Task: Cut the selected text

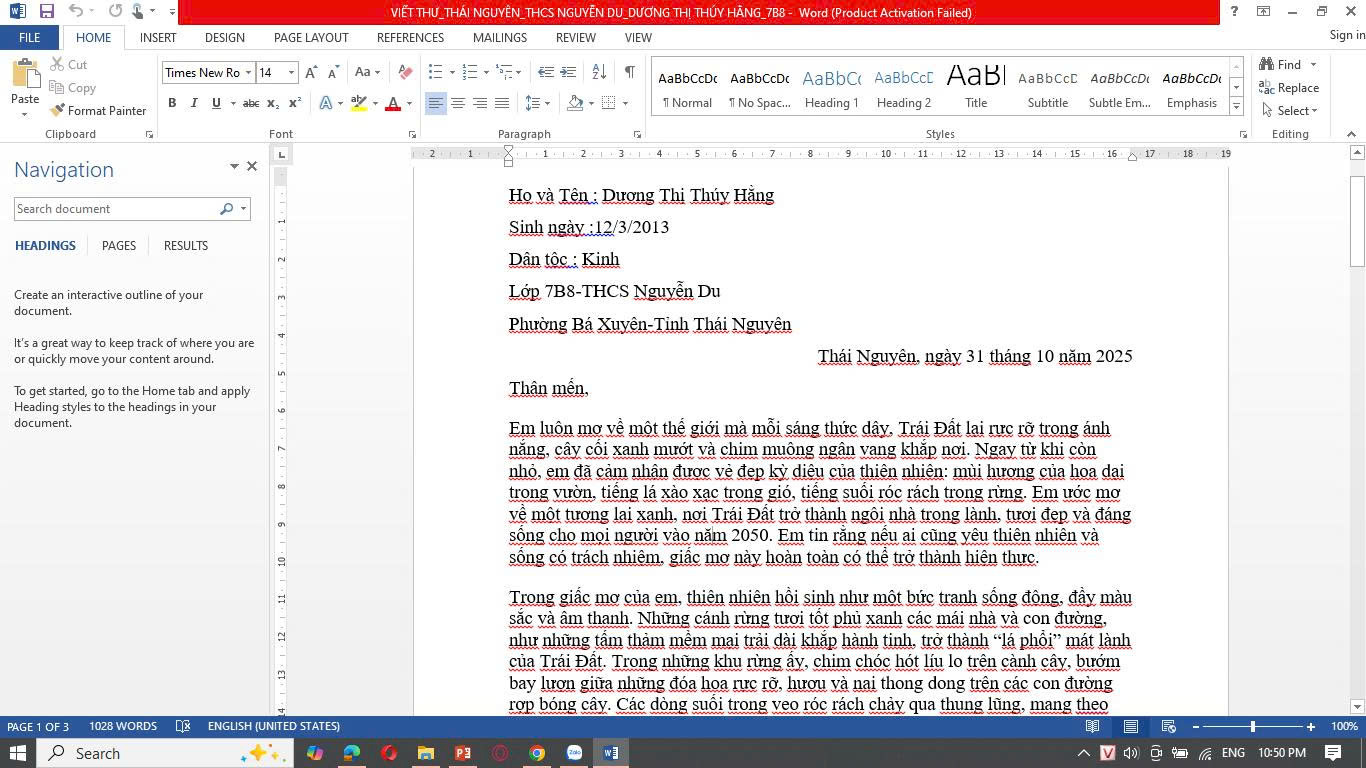Action: tap(68, 65)
